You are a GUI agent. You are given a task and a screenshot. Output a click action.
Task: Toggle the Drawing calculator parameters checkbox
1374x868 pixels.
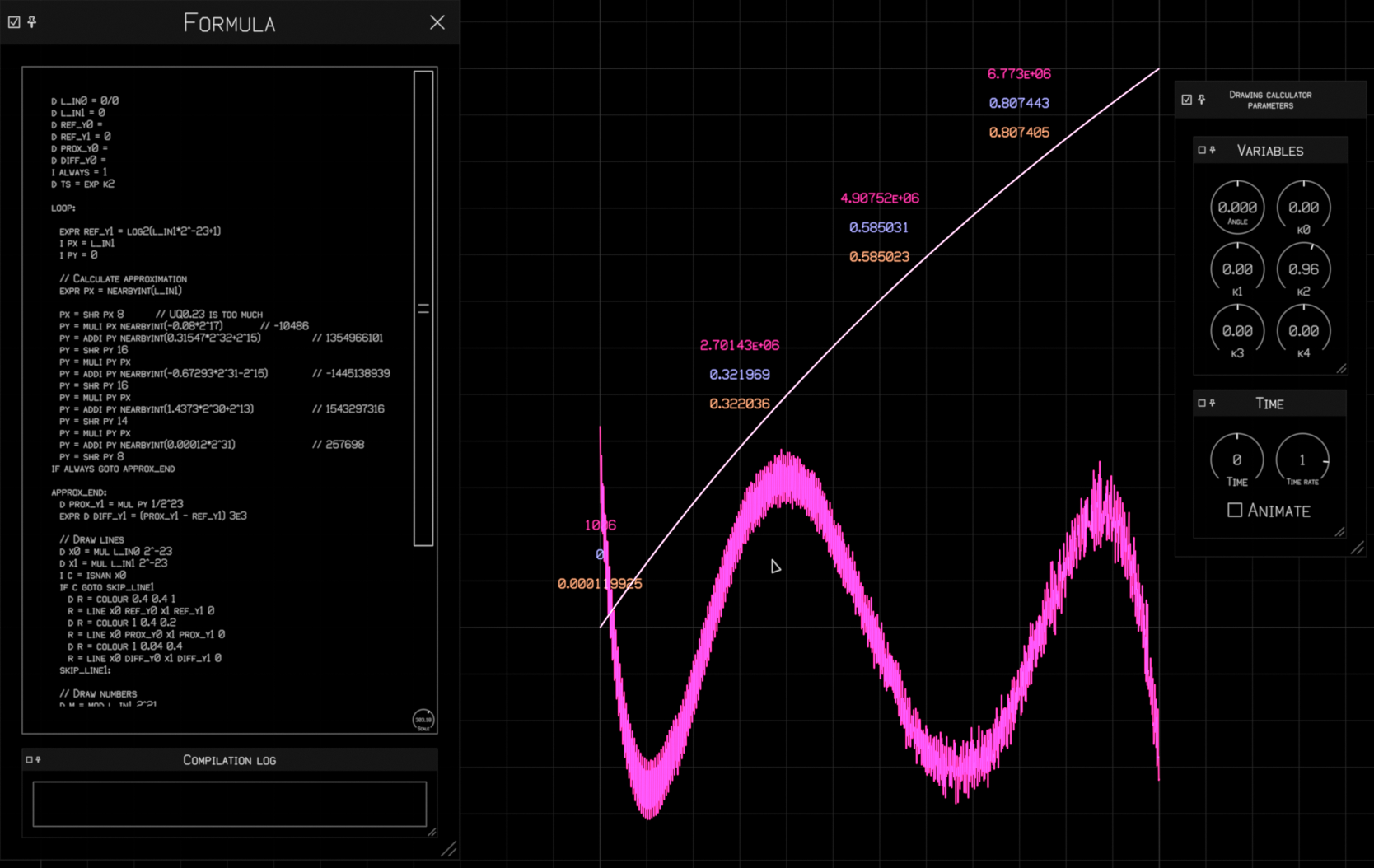(x=1187, y=100)
